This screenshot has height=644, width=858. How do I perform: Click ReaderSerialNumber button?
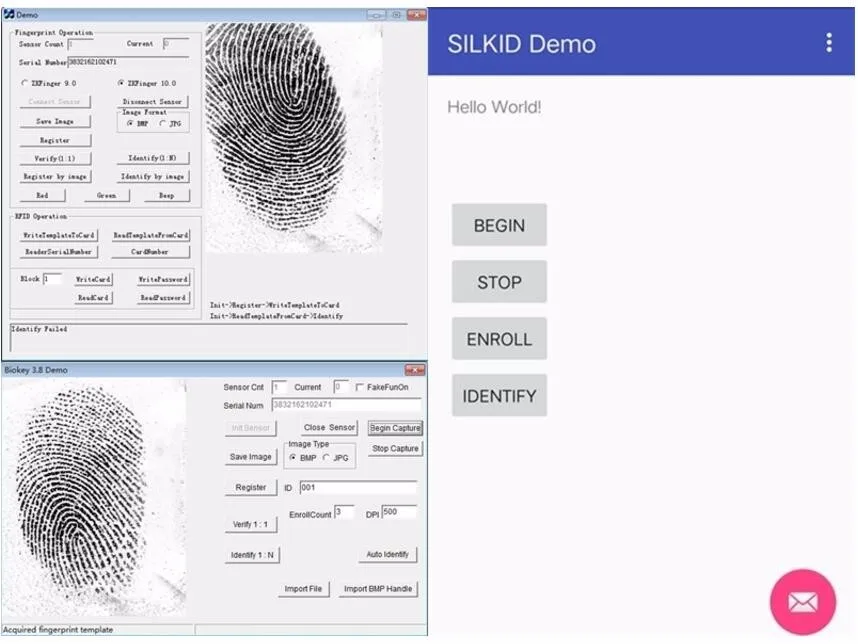tap(59, 252)
